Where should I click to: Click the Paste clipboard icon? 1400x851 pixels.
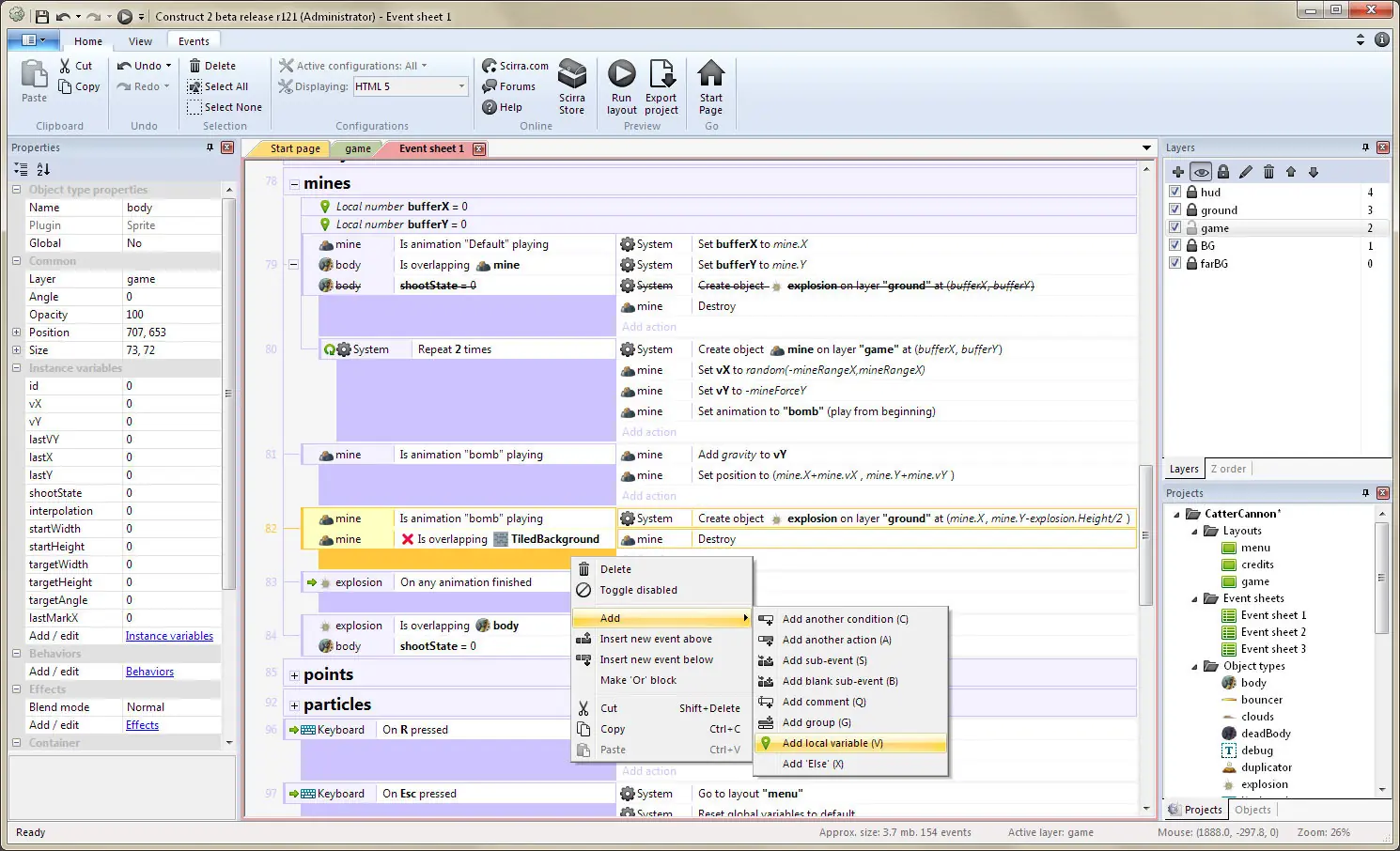tap(34, 74)
